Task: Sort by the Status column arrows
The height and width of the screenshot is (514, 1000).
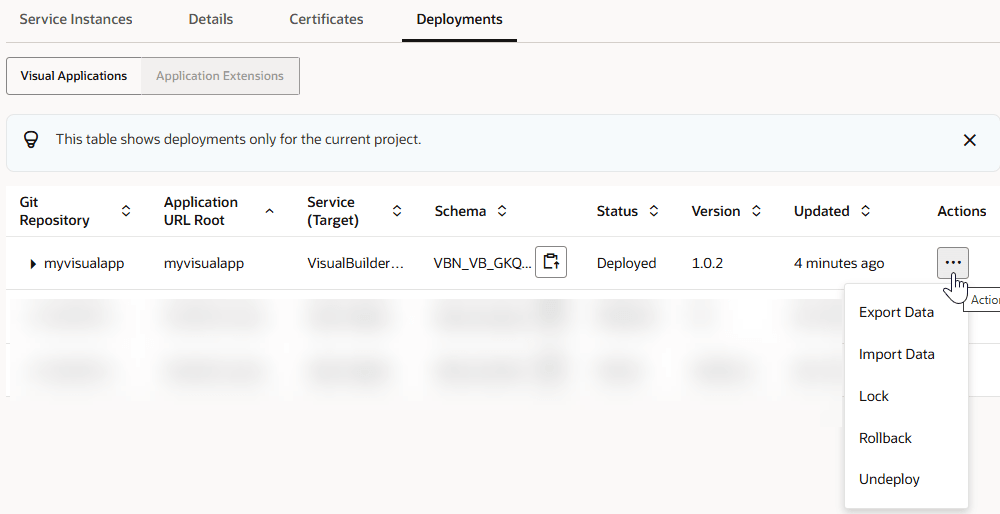Action: click(x=654, y=210)
